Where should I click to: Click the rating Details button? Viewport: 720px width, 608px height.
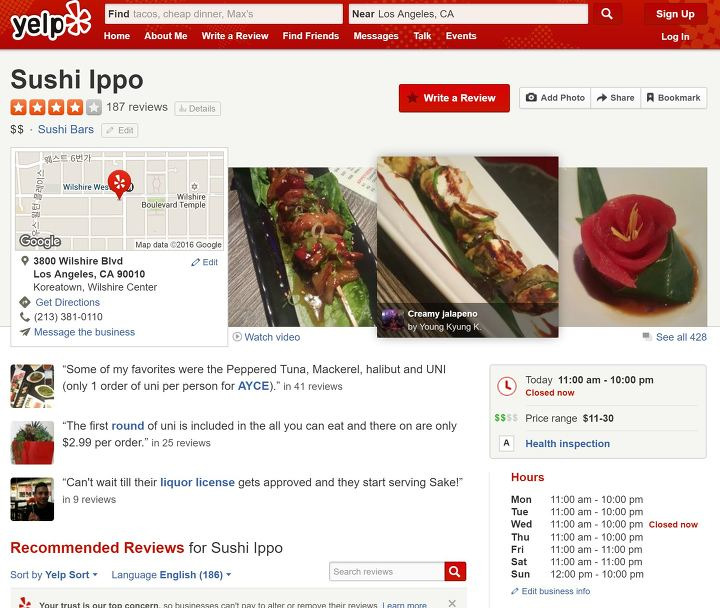coord(197,108)
